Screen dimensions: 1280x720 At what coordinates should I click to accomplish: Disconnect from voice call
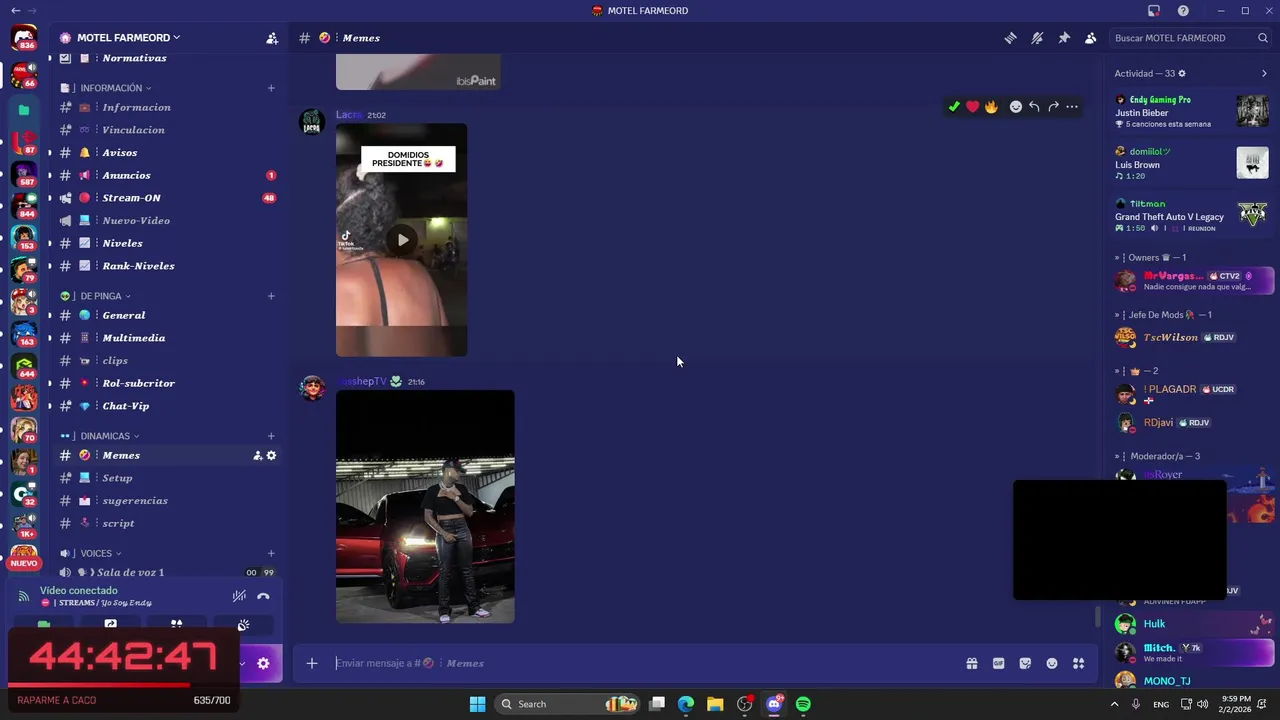263,596
